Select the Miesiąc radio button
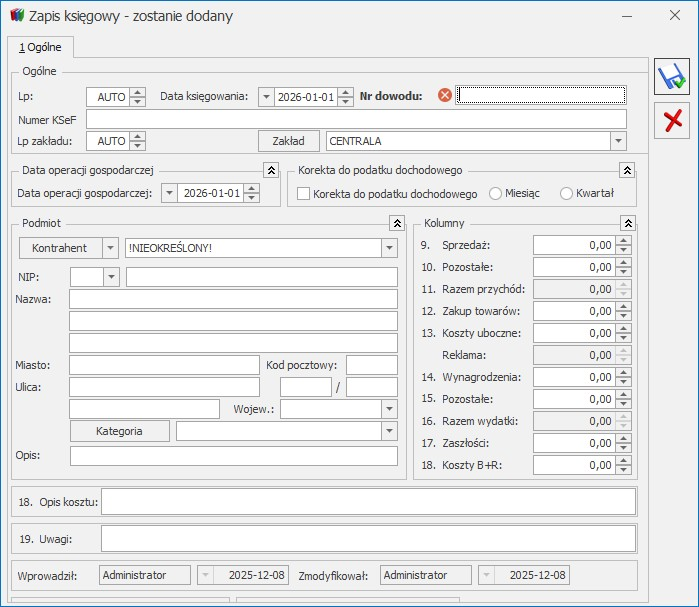This screenshot has width=699, height=607. pos(497,193)
